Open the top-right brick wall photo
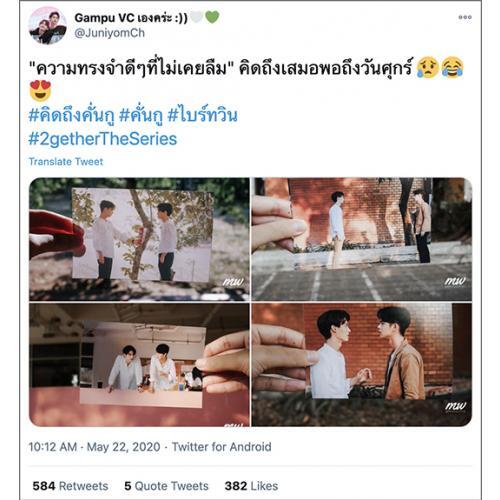Viewport: 500px width, 500px height. pyautogui.click(x=362, y=239)
